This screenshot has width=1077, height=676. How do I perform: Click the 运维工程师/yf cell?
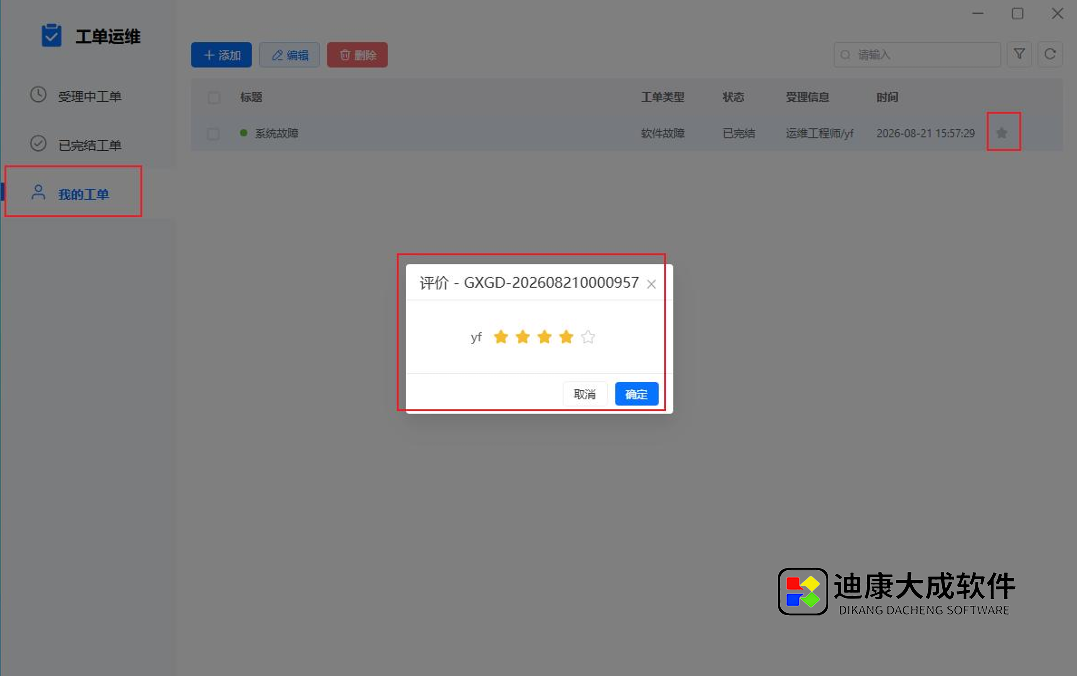[x=819, y=133]
